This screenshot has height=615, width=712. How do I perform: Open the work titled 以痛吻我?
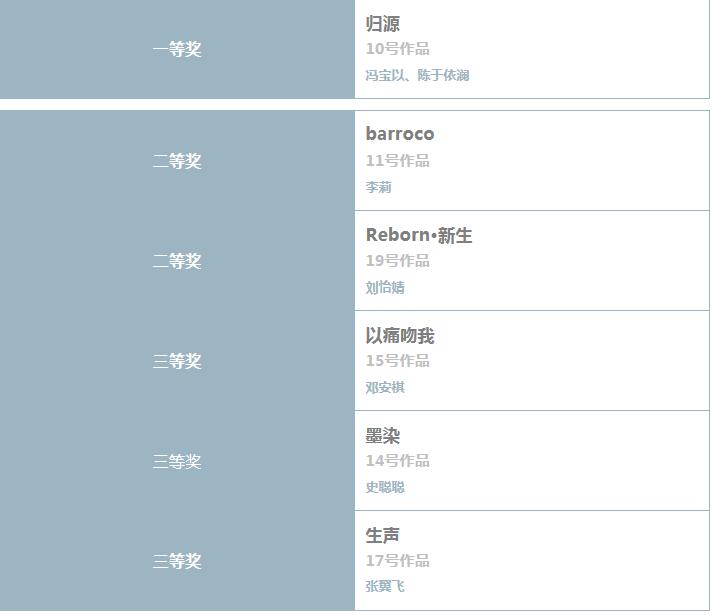coord(400,335)
